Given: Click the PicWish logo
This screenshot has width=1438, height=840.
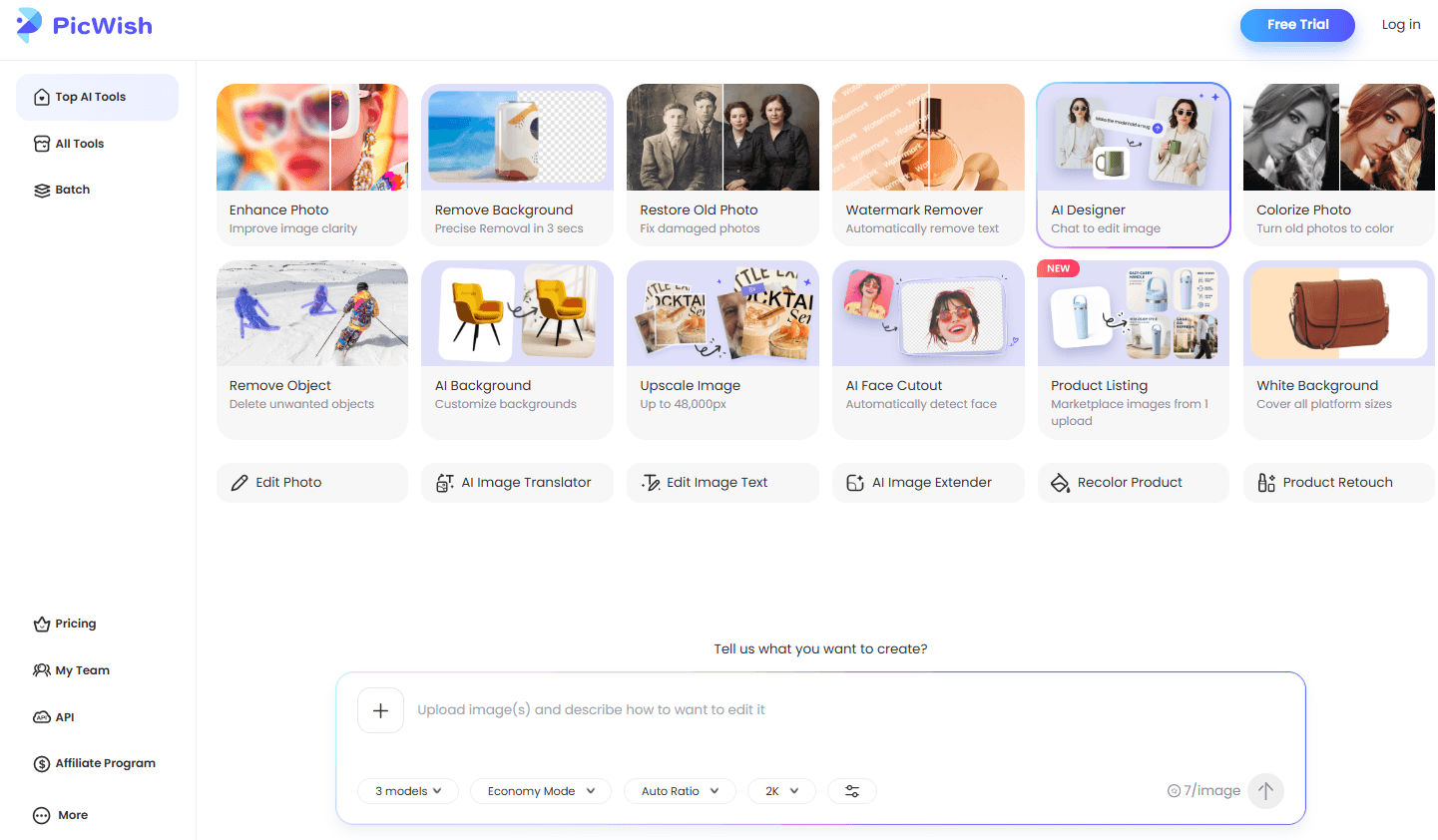Looking at the screenshot, I should (85, 25).
